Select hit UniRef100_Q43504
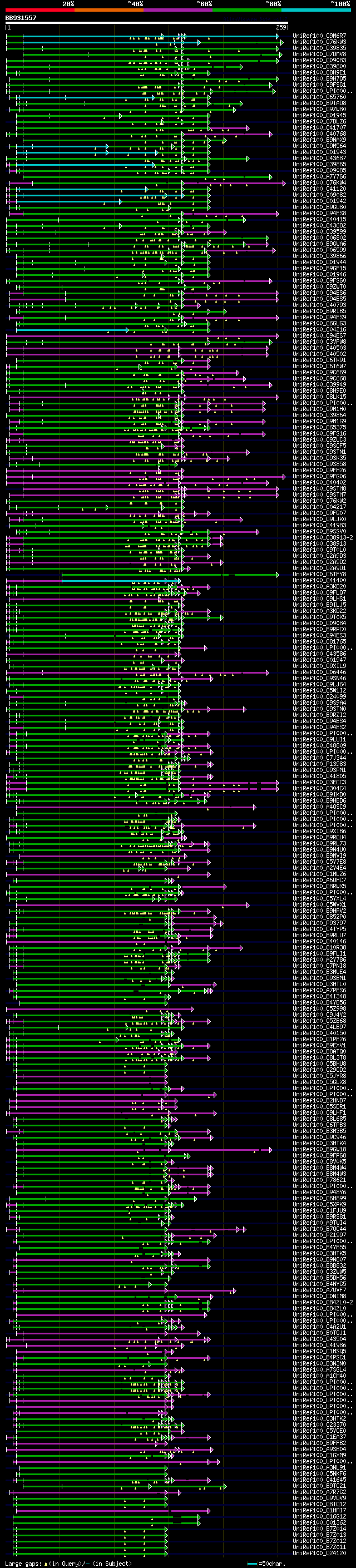This screenshot has height=1568, width=356. coord(319,1338)
